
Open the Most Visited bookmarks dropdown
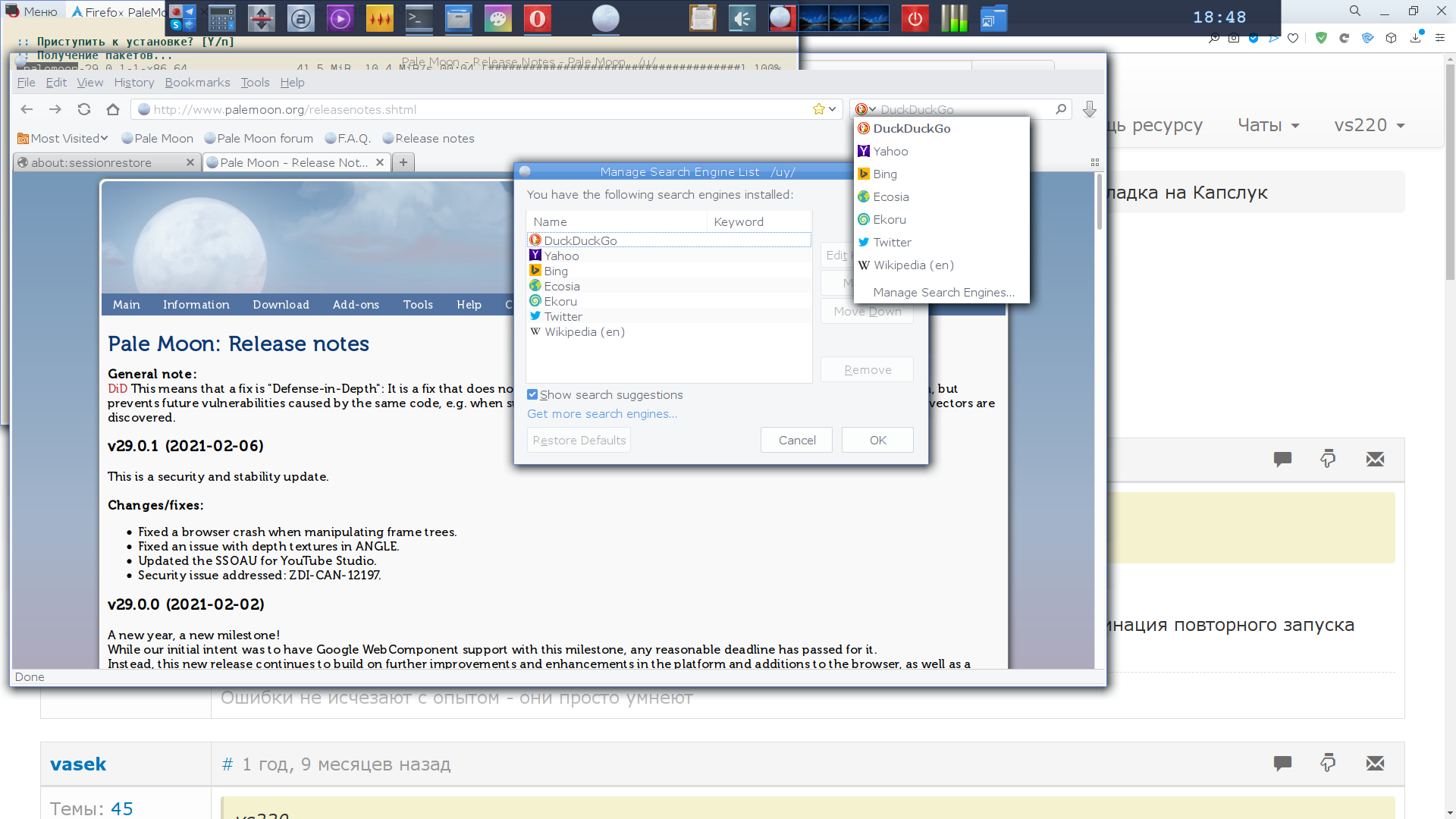(61, 138)
